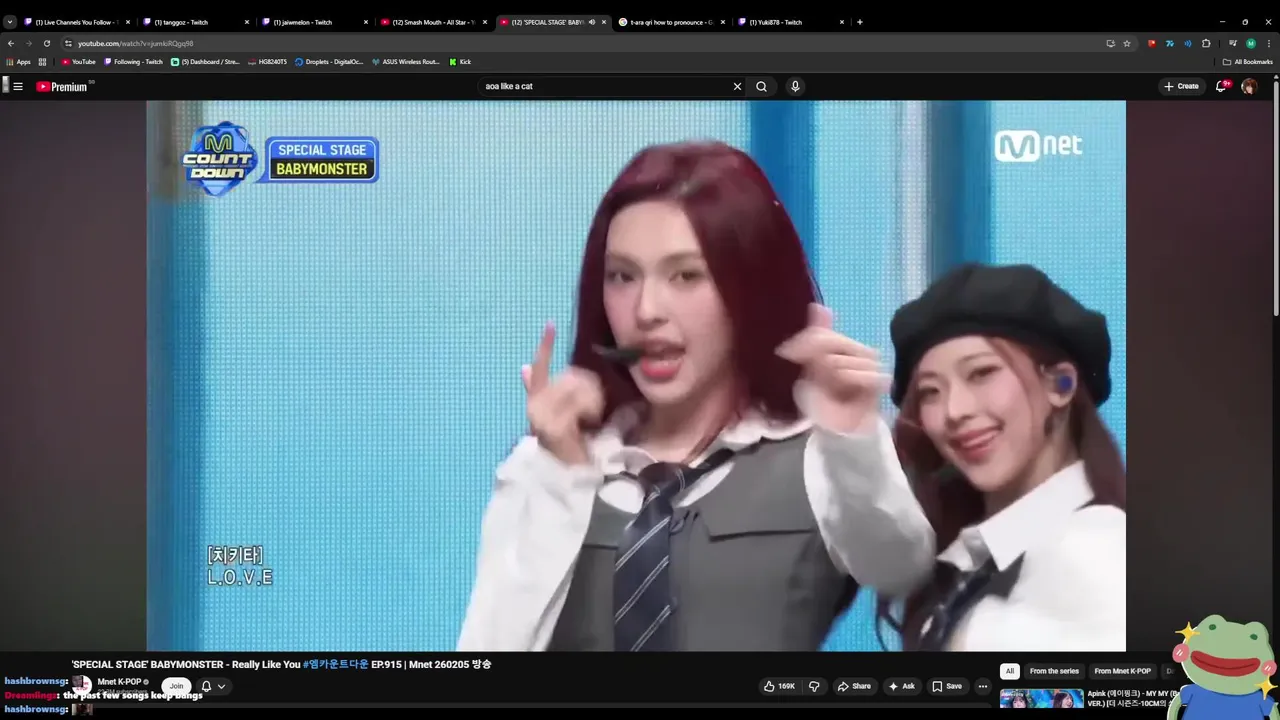Click the video player to pause
The height and width of the screenshot is (720, 1280).
click(636, 375)
